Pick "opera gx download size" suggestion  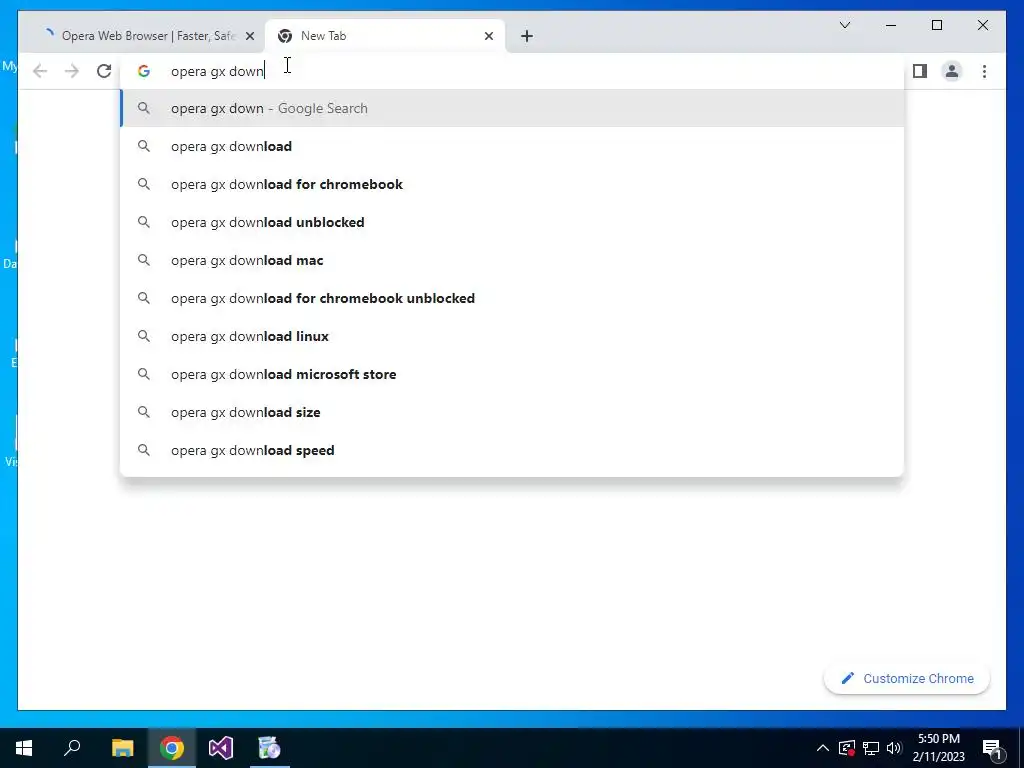point(512,412)
